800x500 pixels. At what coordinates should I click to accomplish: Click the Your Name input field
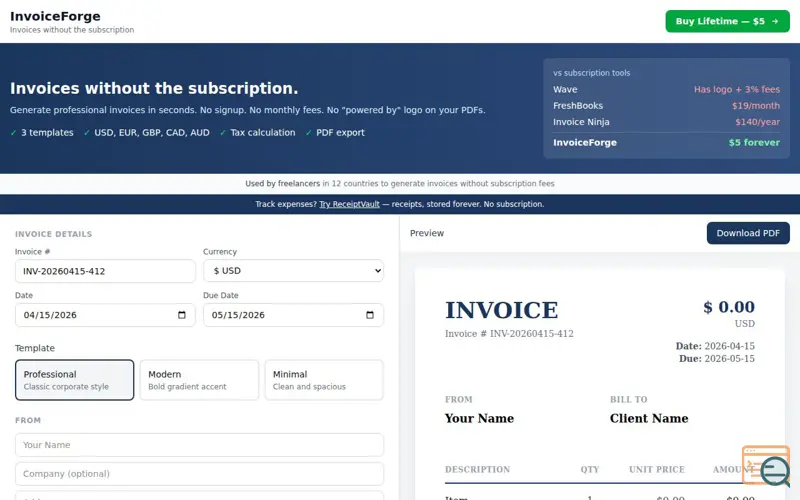point(199,445)
